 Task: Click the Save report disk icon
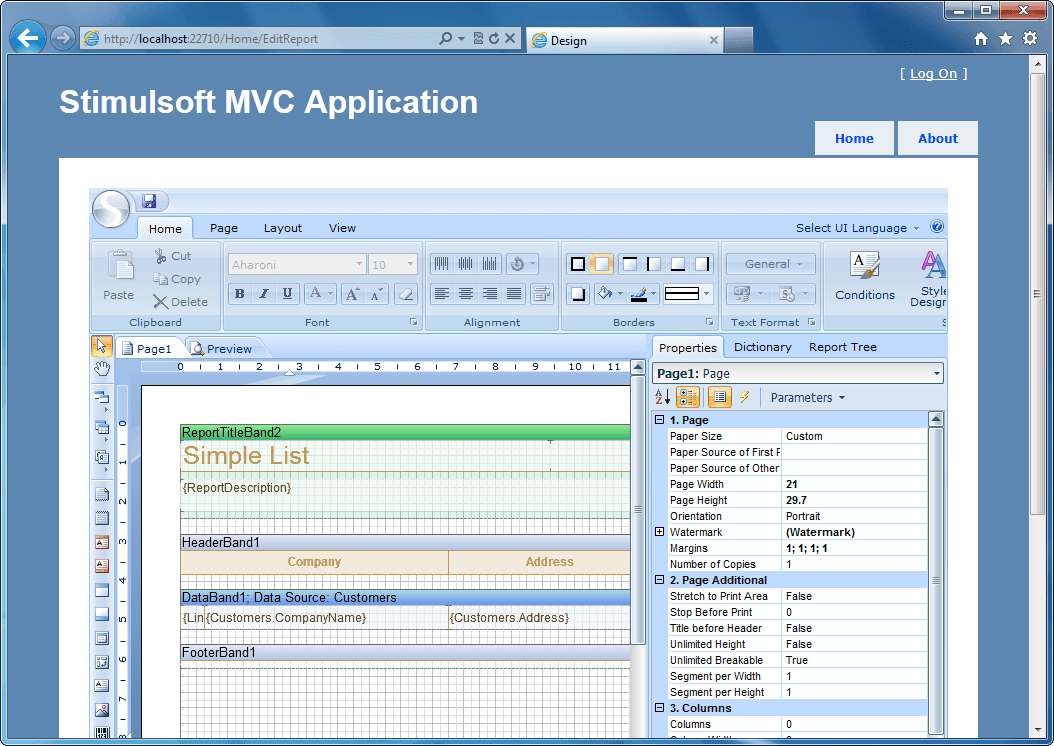(x=149, y=201)
